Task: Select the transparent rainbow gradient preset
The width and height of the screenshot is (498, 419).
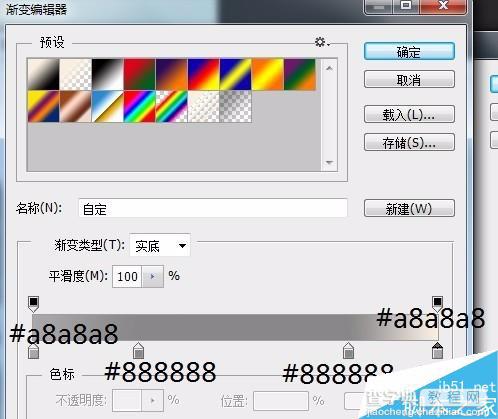Action: tap(172, 106)
